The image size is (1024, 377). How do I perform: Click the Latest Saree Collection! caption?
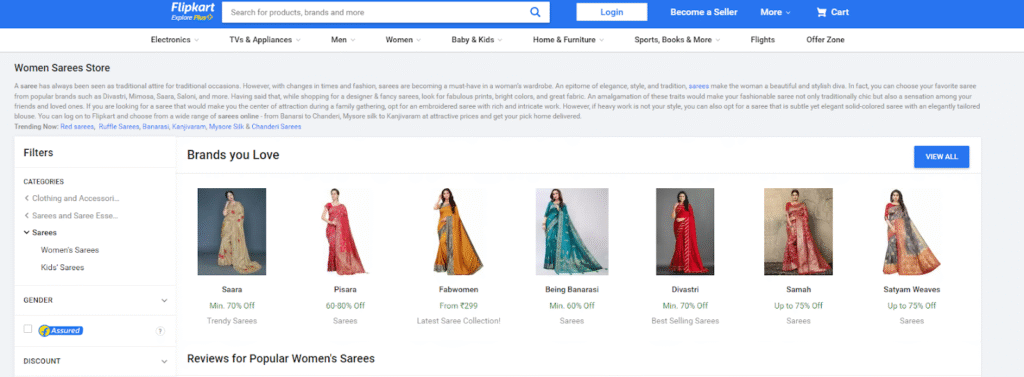pos(458,321)
